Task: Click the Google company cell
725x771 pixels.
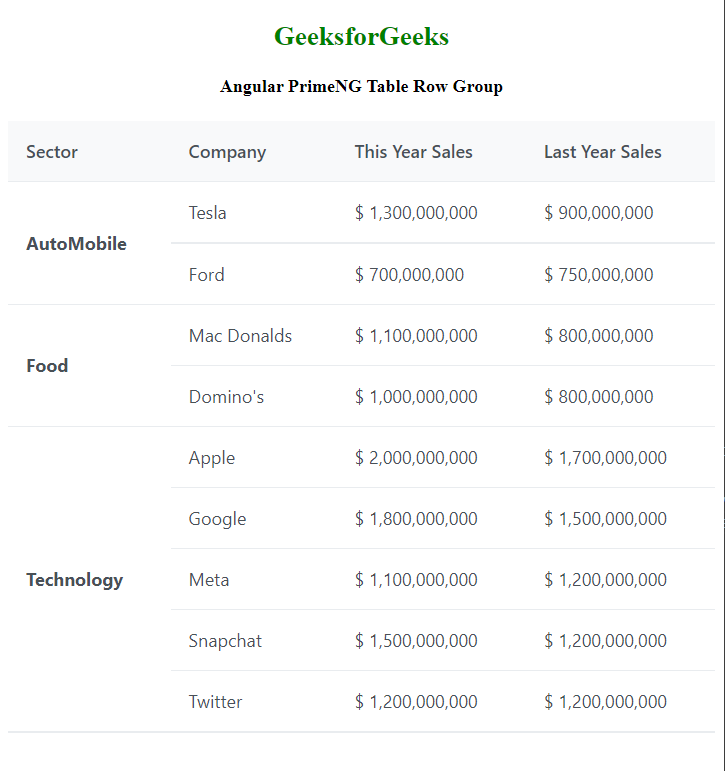Action: click(217, 519)
